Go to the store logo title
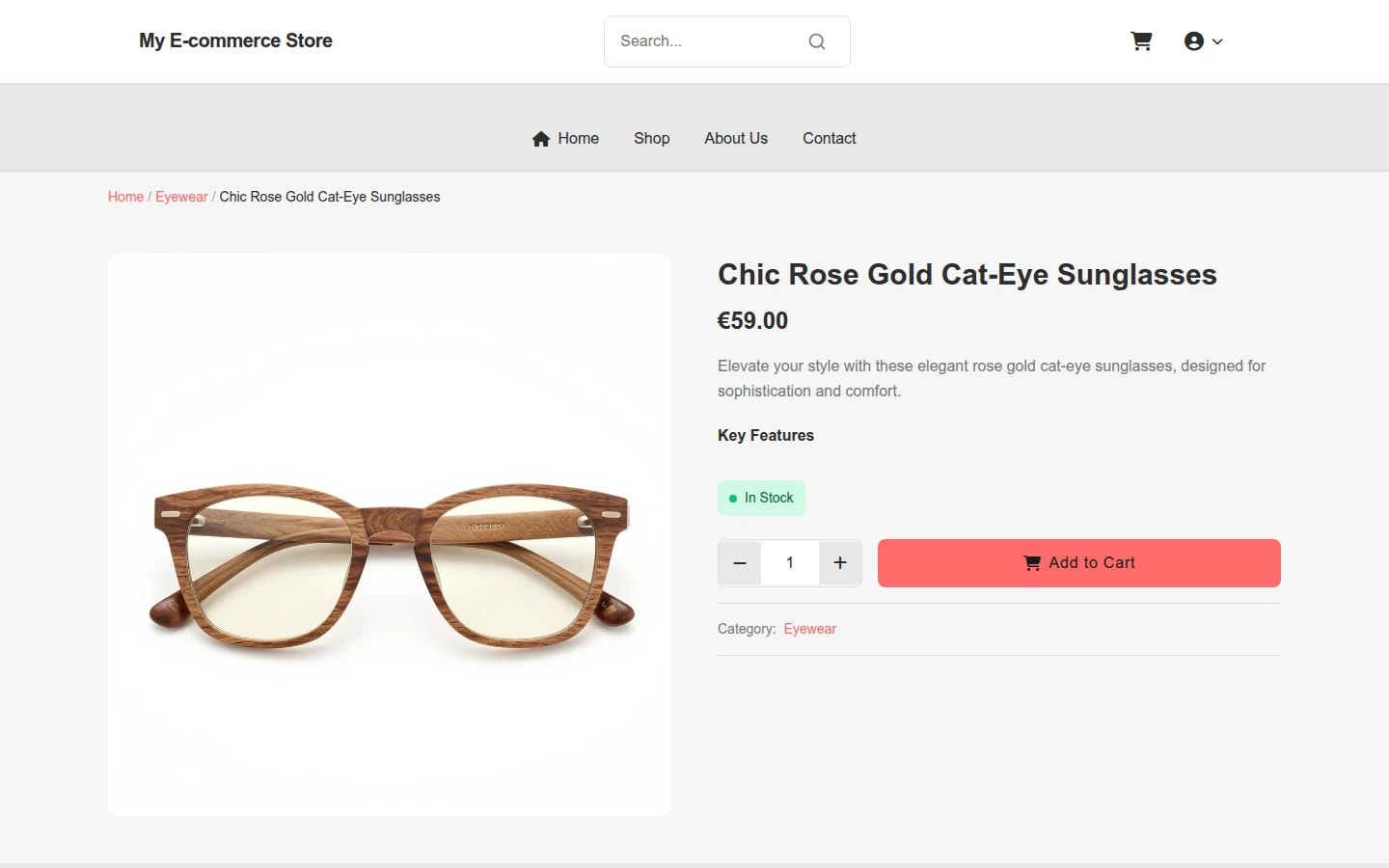The width and height of the screenshot is (1389, 868). point(235,41)
